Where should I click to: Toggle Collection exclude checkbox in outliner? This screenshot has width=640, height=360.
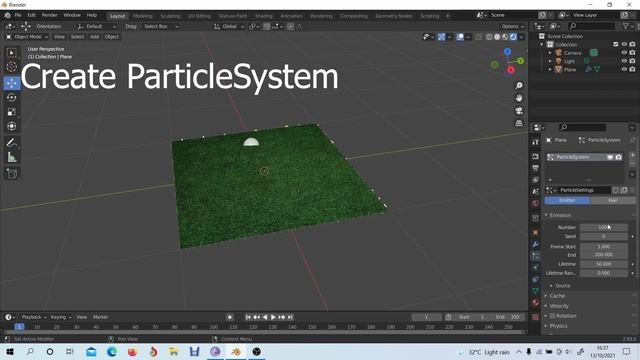coord(616,44)
